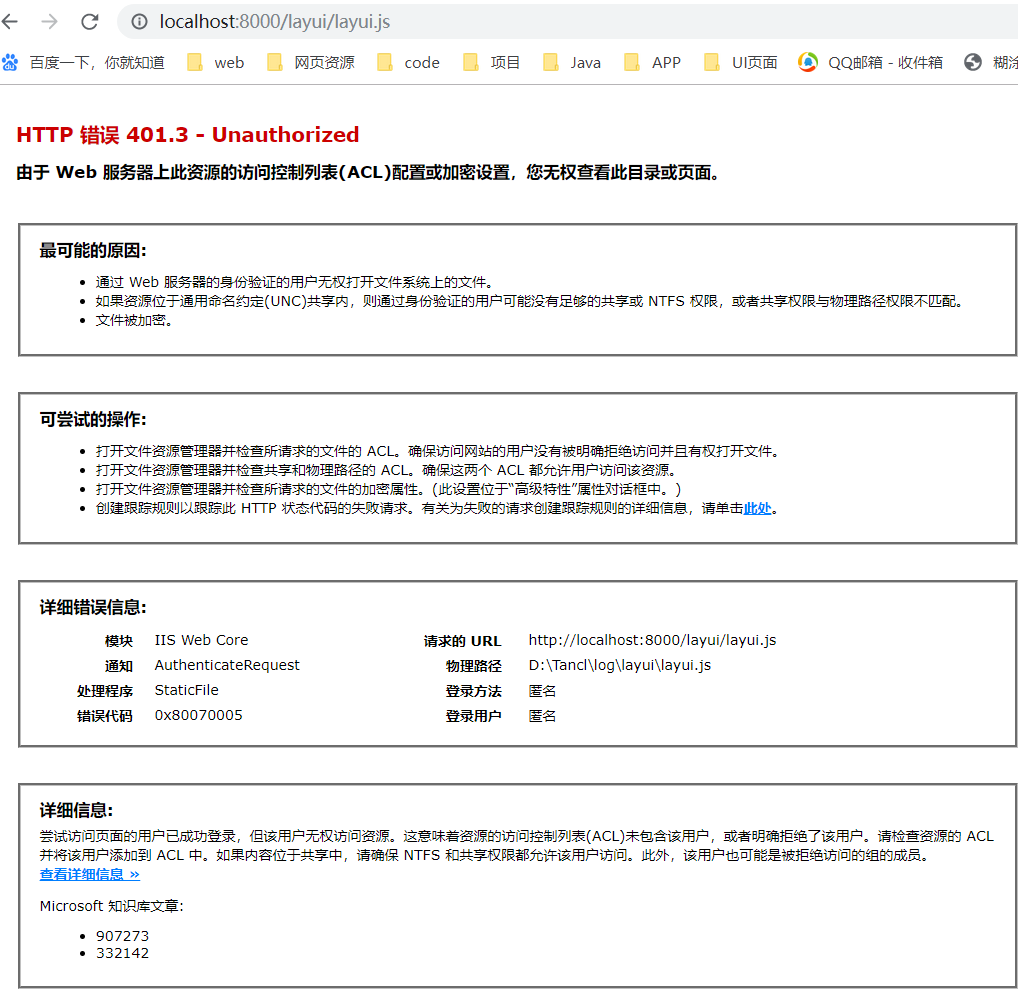
Task: Open the 查看详细信息 link
Action: coord(89,874)
